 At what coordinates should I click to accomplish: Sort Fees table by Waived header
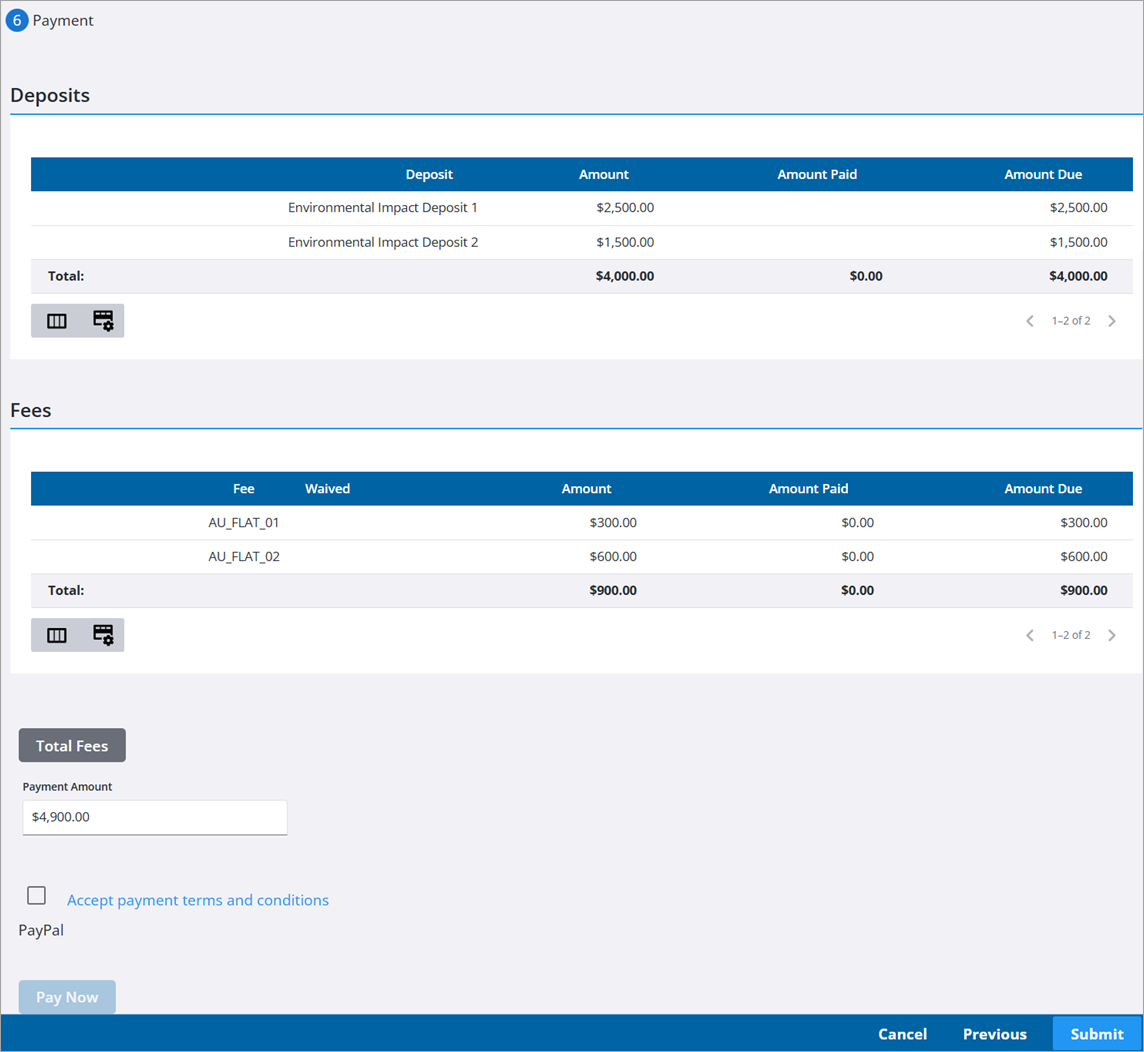328,489
